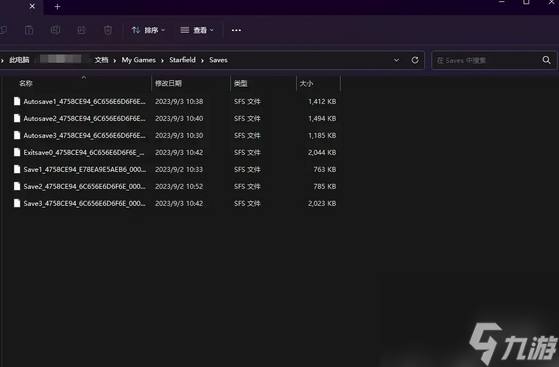The width and height of the screenshot is (559, 367).
Task: Click the magnifier search icon
Action: coord(547,60)
